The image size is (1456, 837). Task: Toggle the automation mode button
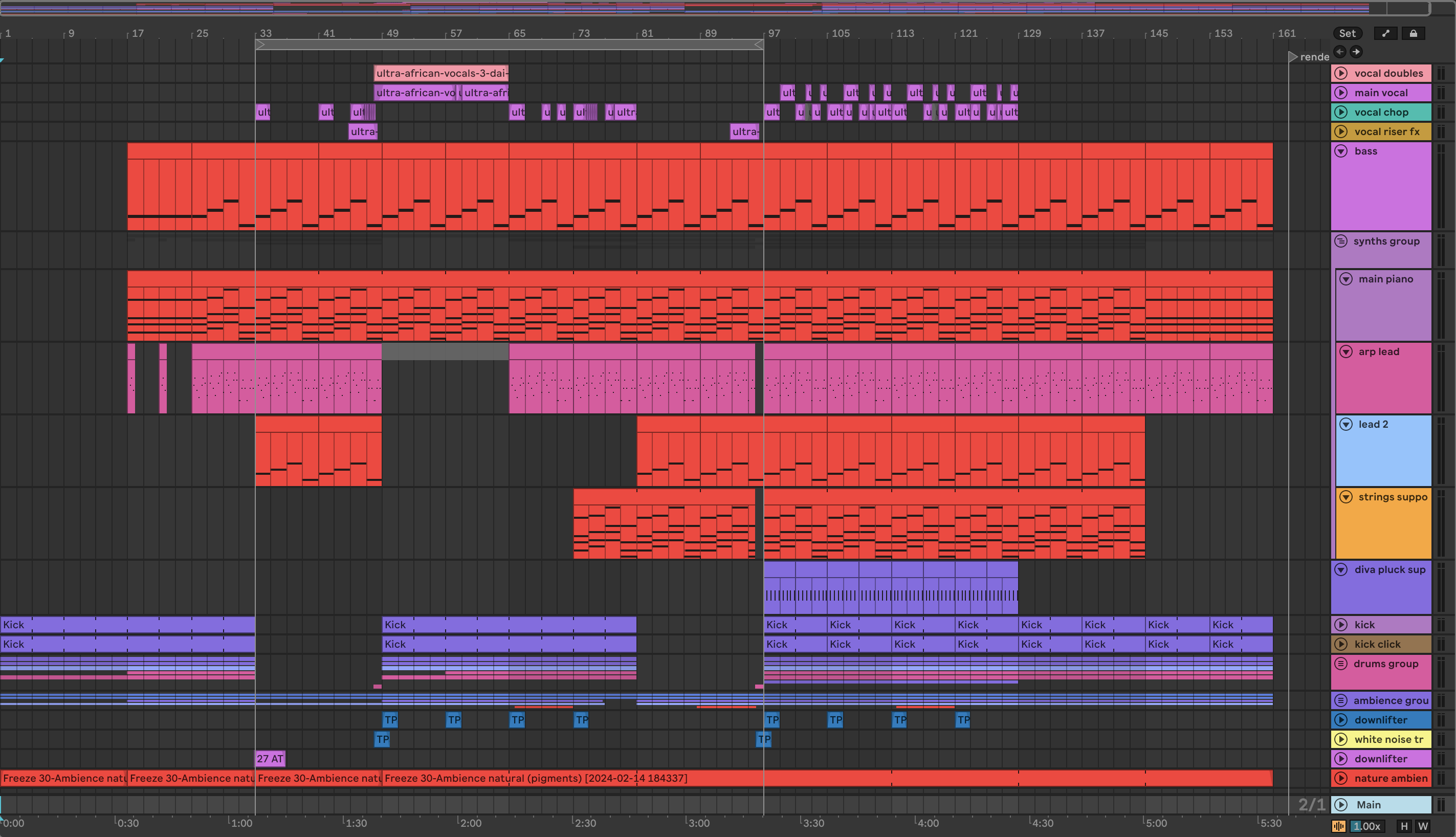(1385, 33)
